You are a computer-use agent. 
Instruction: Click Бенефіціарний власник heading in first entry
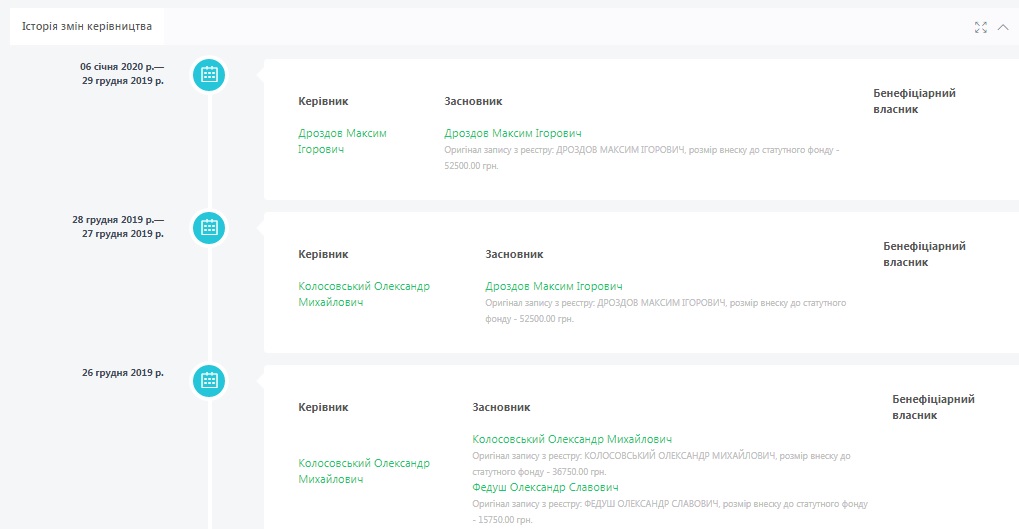(914, 101)
